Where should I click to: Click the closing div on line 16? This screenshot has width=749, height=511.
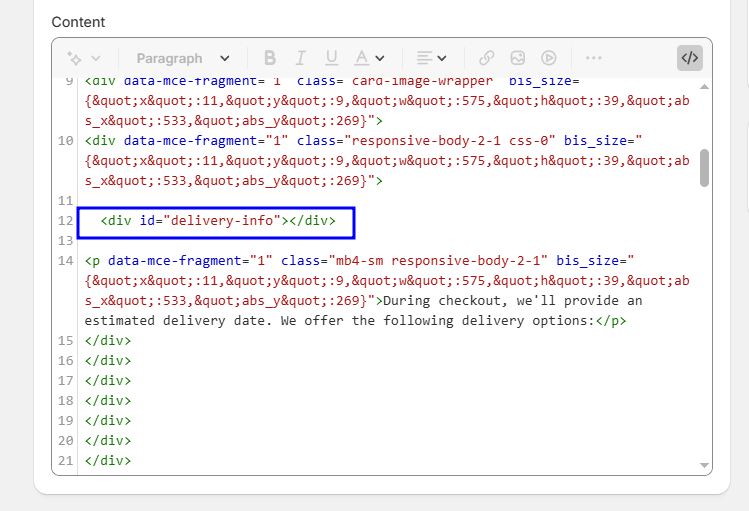(108, 361)
